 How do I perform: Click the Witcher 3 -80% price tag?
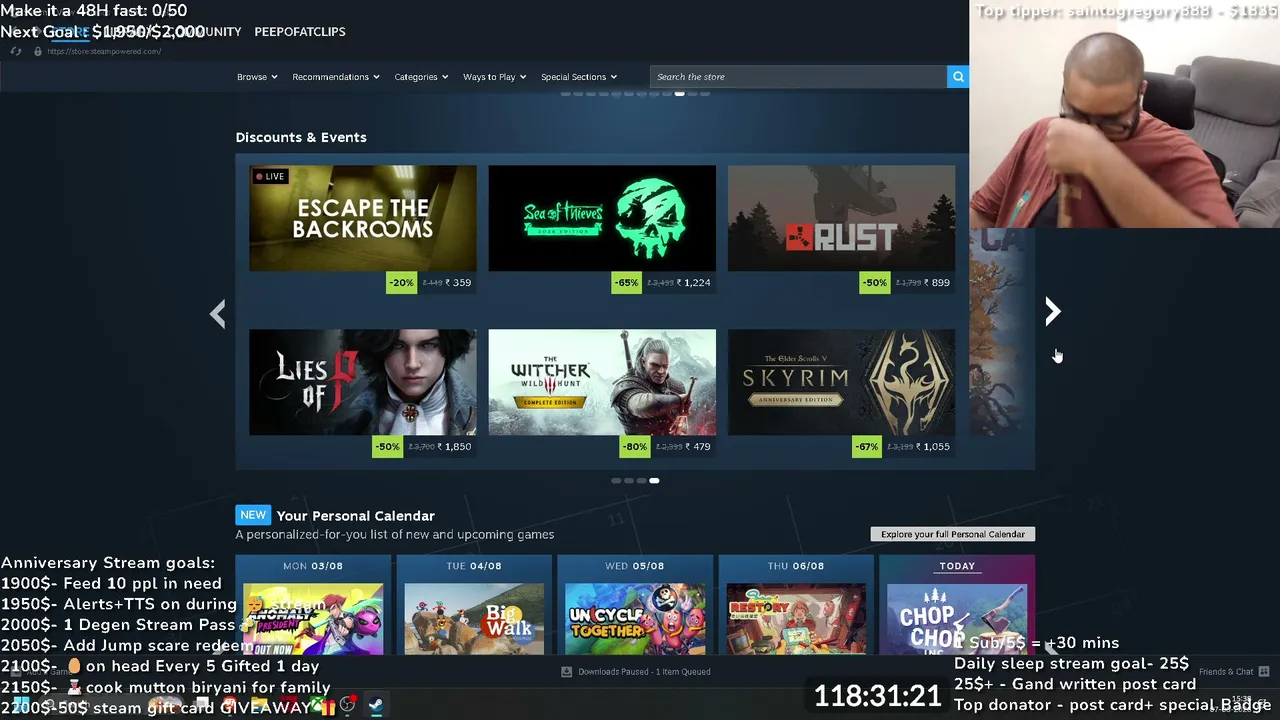[668, 447]
